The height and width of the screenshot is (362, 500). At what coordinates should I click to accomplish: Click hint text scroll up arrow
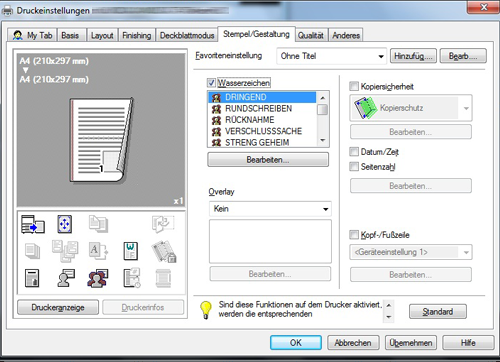point(389,305)
